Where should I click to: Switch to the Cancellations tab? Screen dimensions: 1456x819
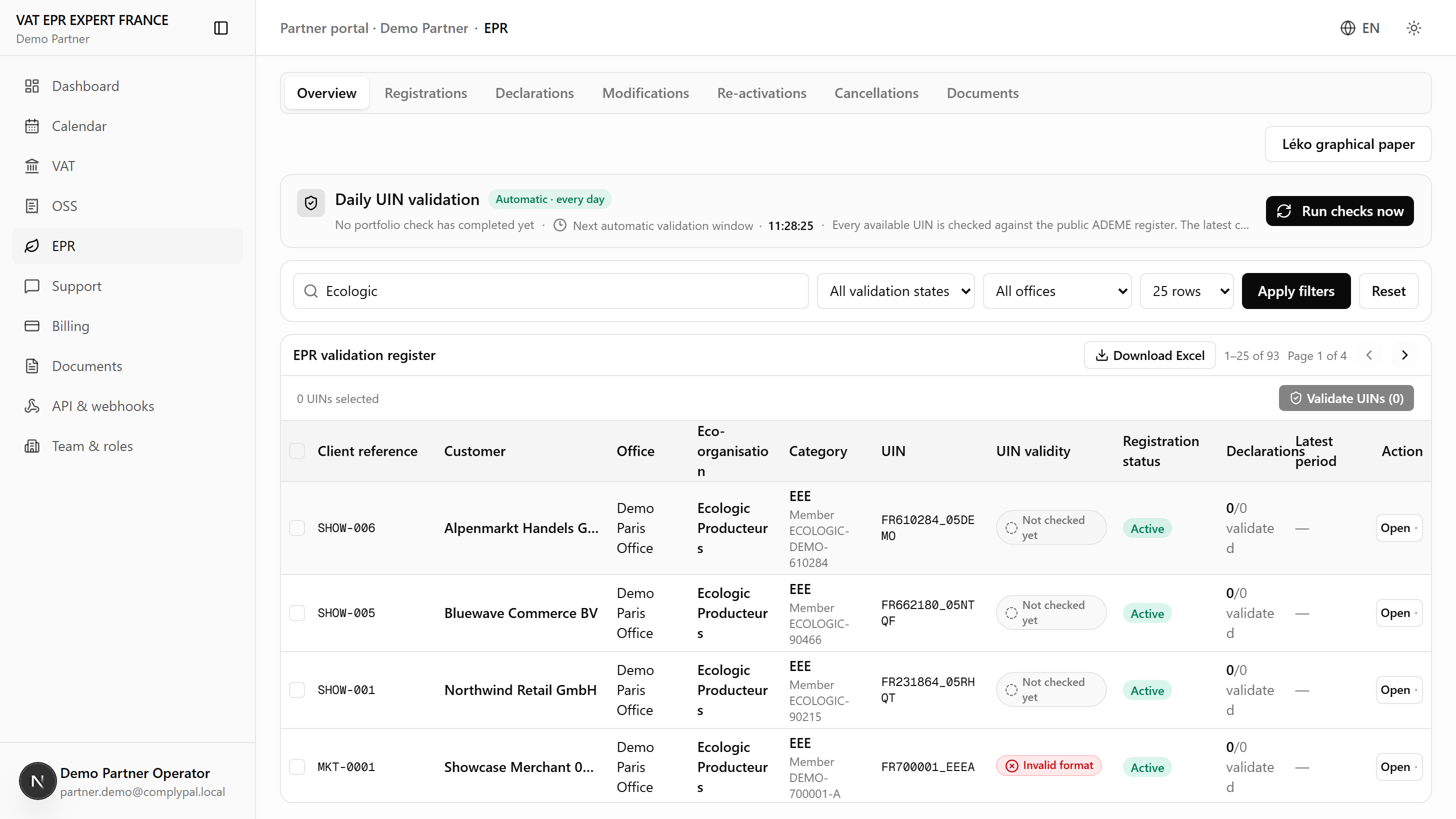[876, 93]
